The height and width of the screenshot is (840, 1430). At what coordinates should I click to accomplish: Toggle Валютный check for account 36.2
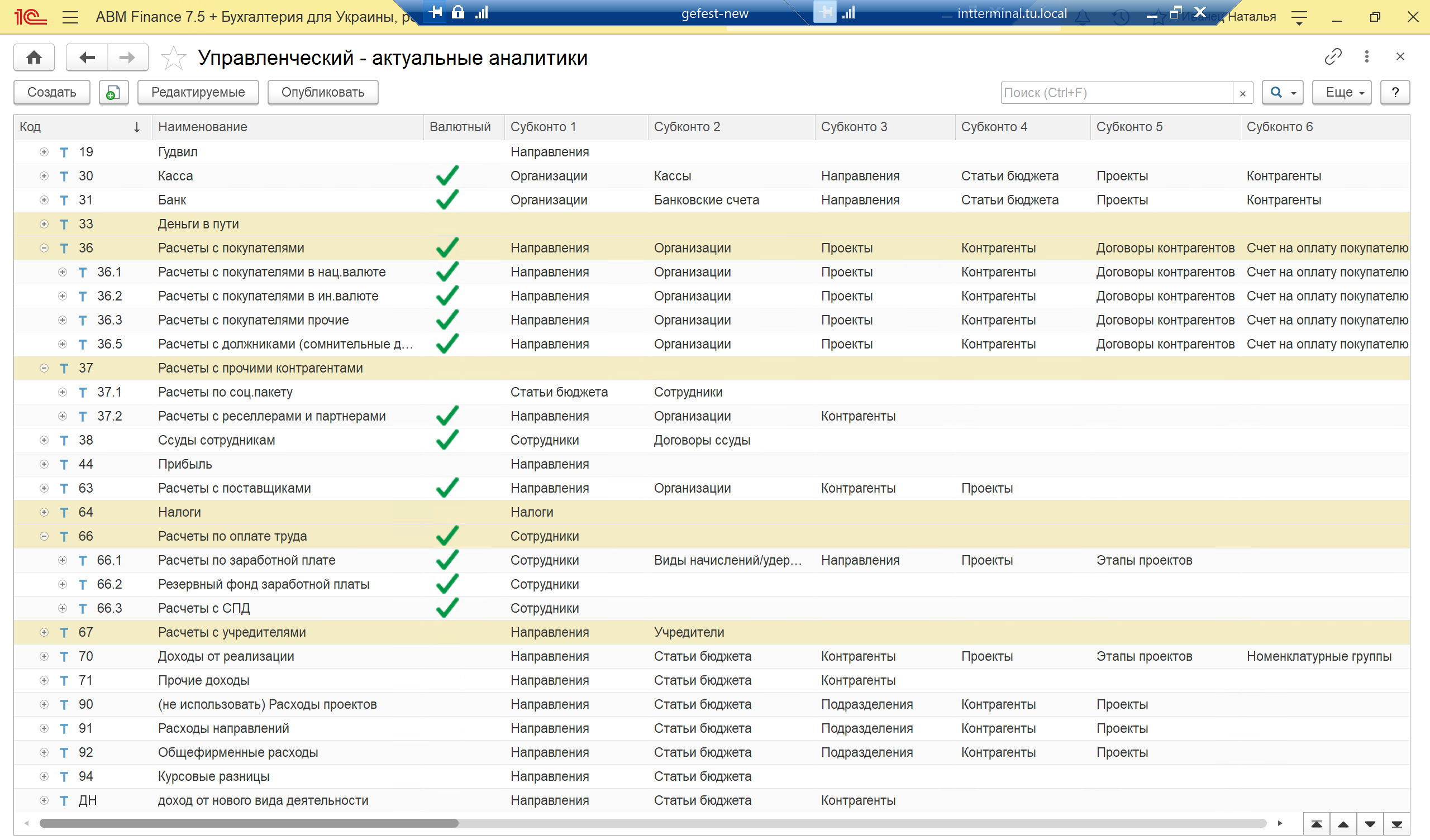[447, 295]
